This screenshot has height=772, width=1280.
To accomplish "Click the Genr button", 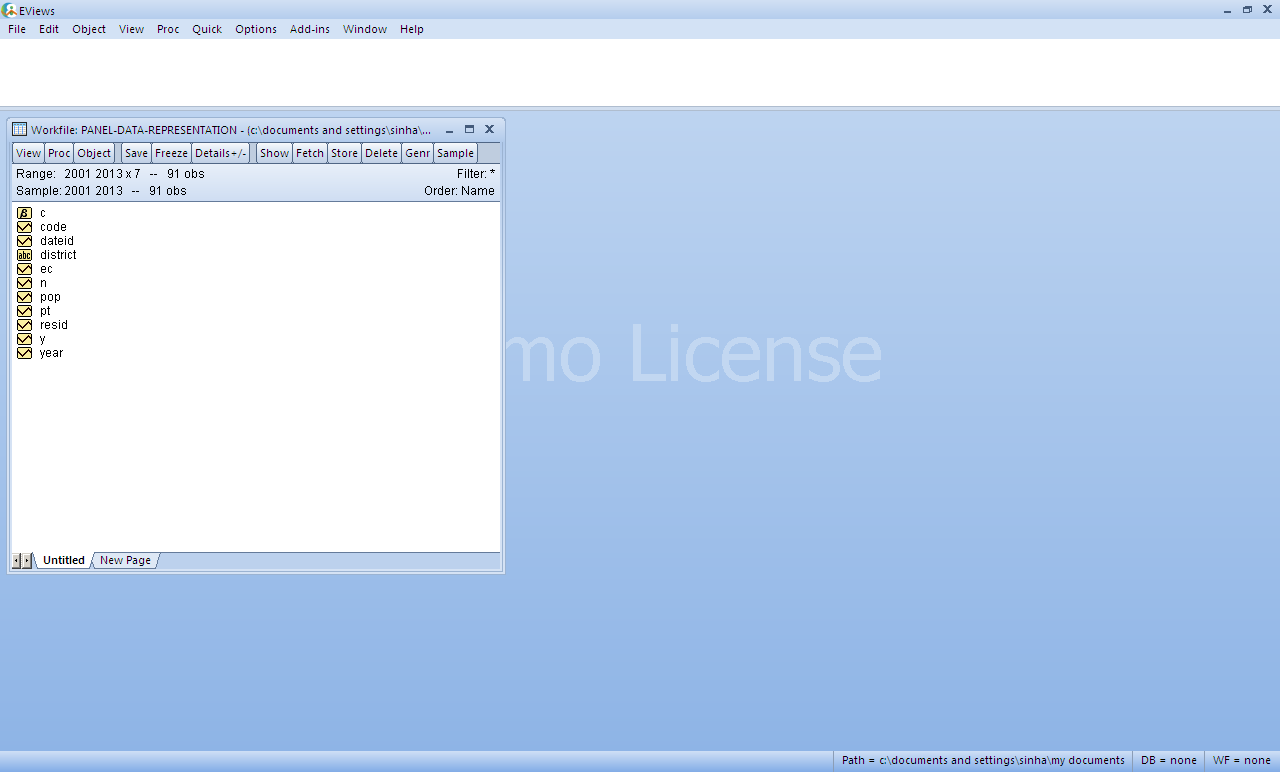I will click(x=417, y=153).
